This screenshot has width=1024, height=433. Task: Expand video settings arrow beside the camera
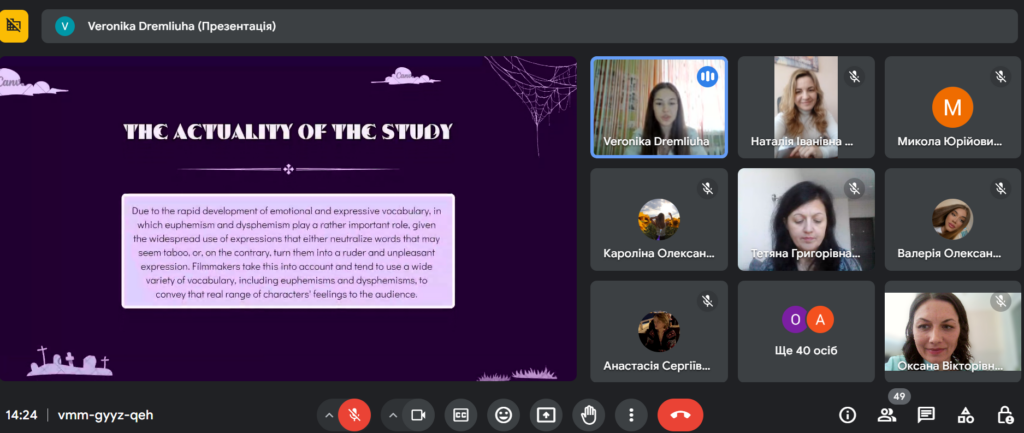click(393, 414)
